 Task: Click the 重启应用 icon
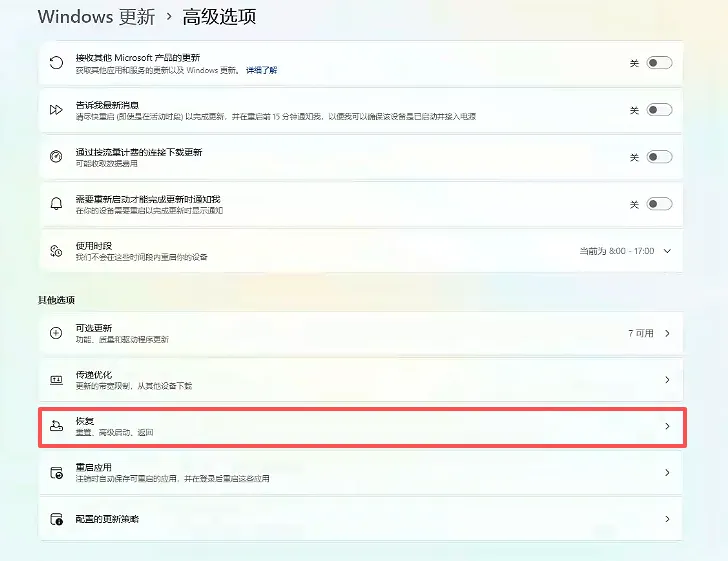pos(56,473)
